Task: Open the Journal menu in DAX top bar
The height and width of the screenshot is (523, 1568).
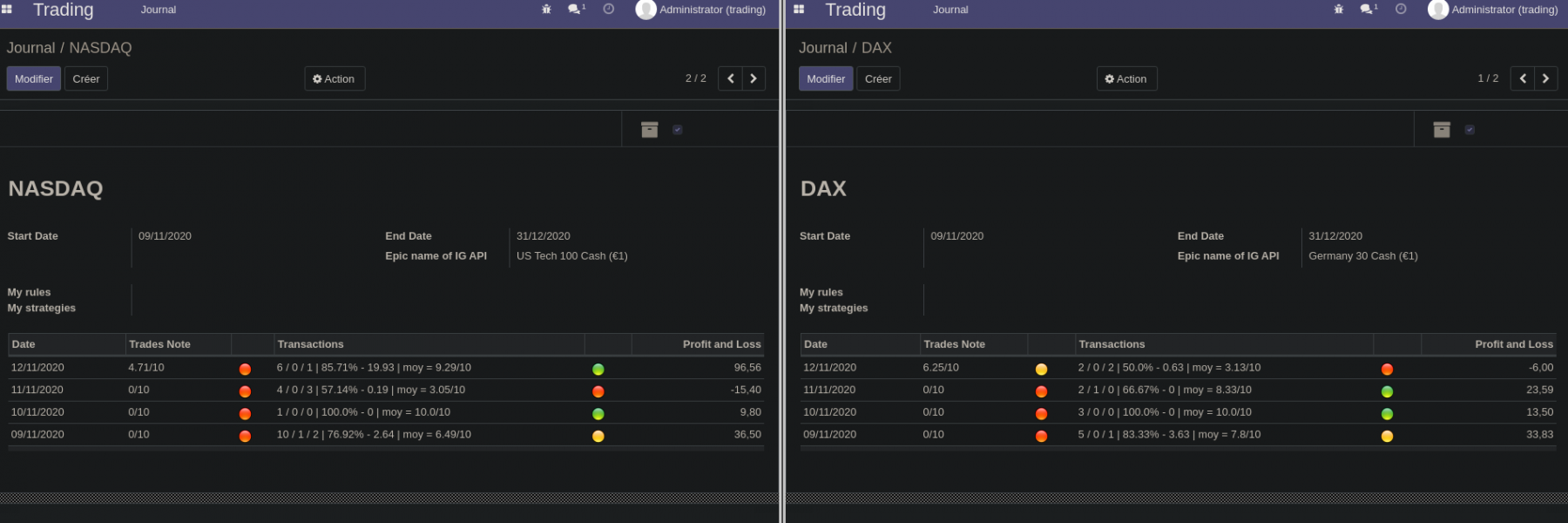Action: click(950, 10)
